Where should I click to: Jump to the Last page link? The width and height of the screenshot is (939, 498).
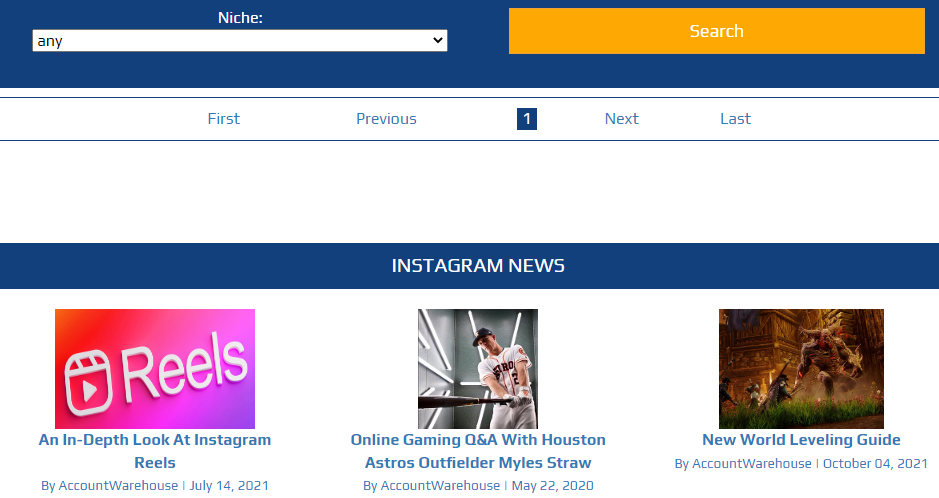click(735, 119)
